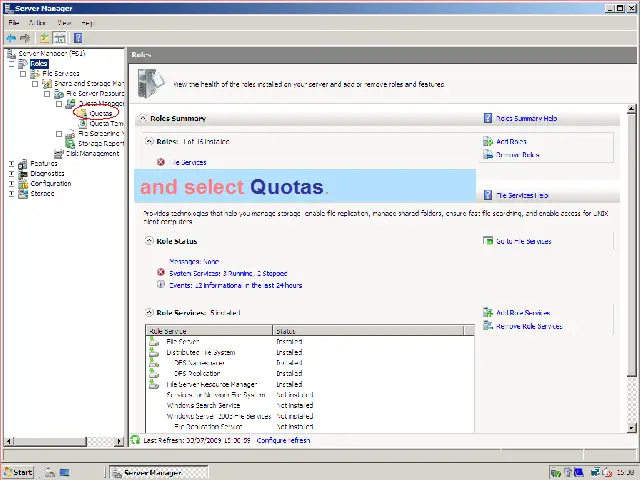
Task: Click the Storage node icon
Action: (x=23, y=193)
